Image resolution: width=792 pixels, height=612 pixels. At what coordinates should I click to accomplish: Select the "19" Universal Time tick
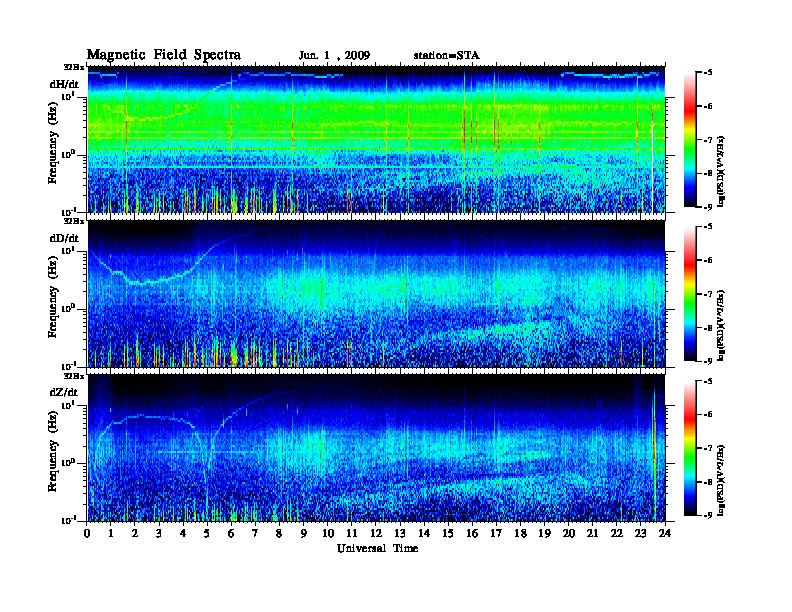coord(544,534)
